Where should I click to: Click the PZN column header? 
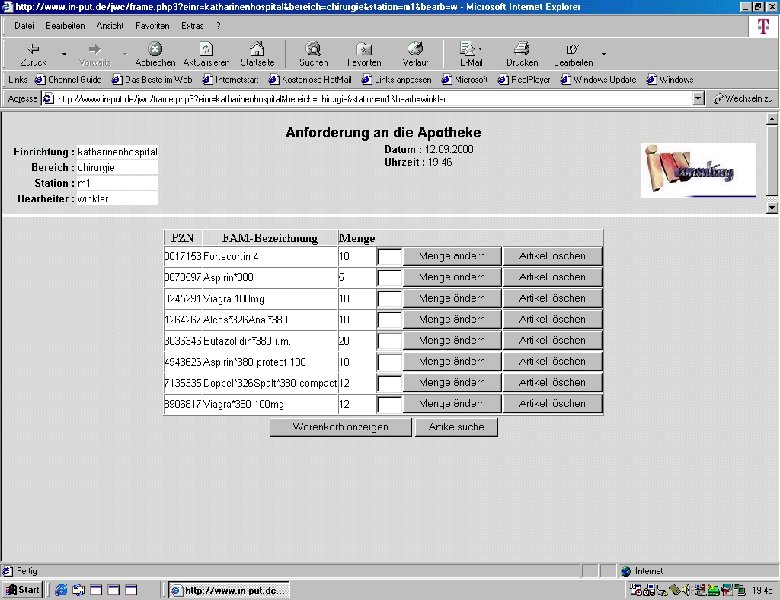click(183, 238)
